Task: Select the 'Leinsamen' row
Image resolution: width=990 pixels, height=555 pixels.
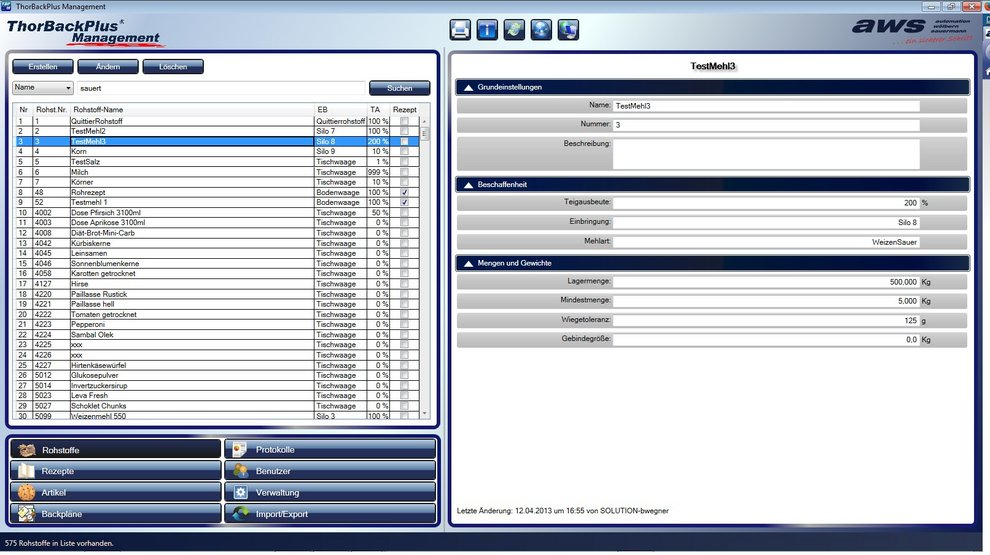Action: [x=217, y=253]
